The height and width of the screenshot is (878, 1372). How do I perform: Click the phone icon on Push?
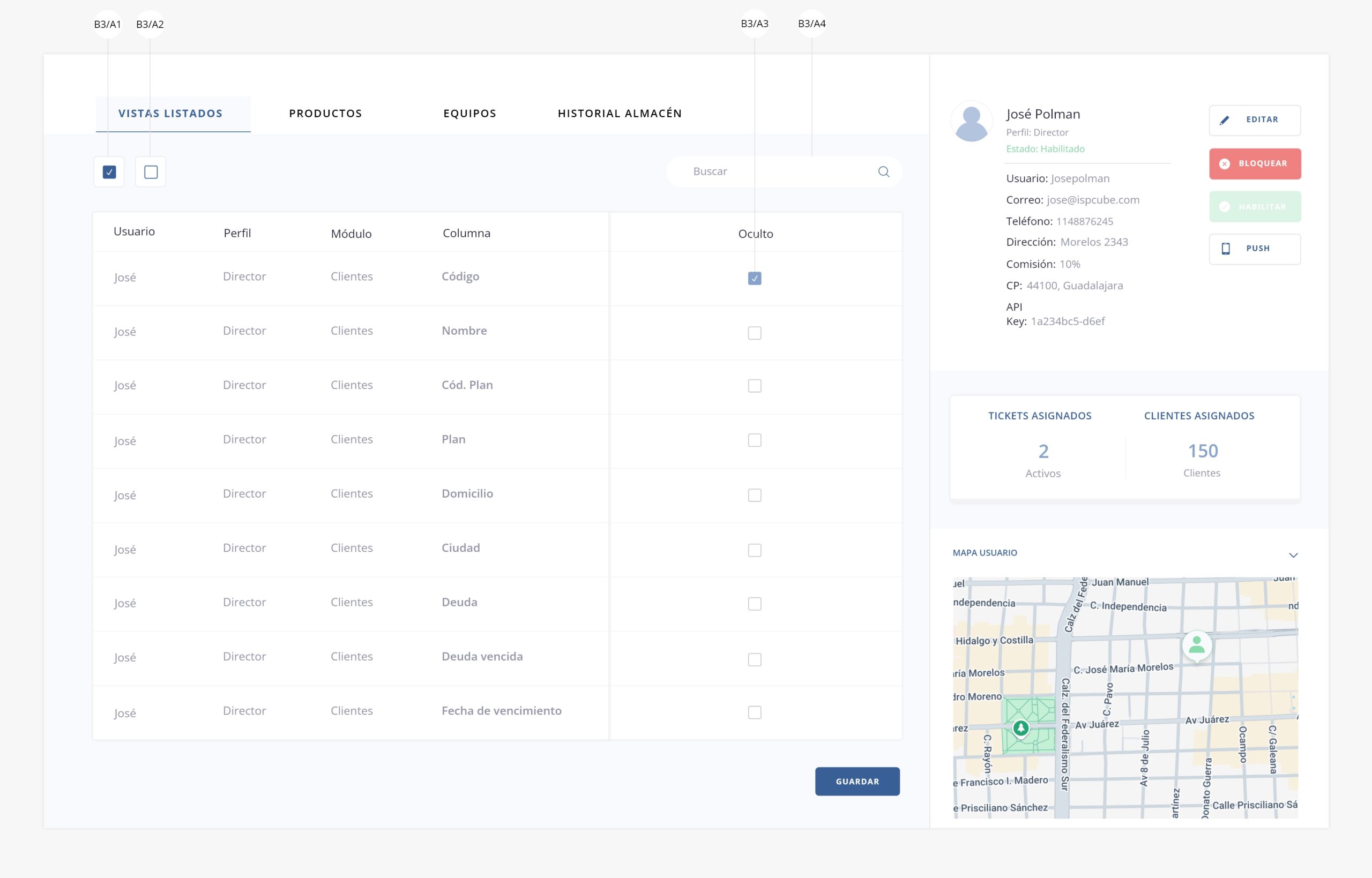(x=1226, y=249)
